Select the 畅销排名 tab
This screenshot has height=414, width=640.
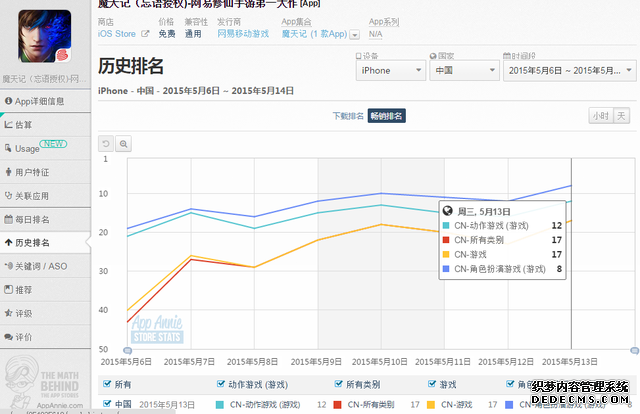tap(387, 116)
